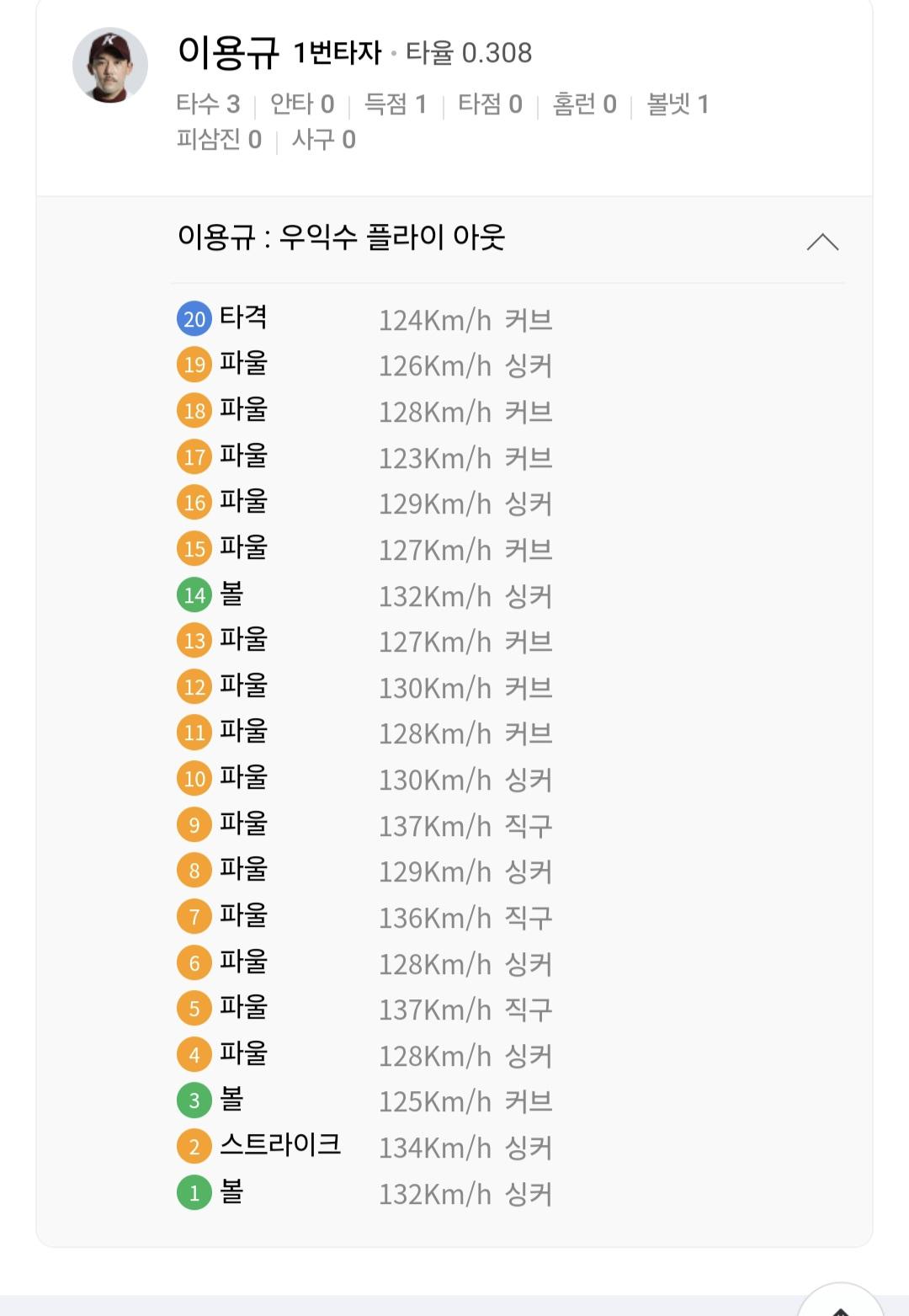Viewport: 909px width, 1316px height.
Task: Click orange foul badge number 9
Action: 194,825
